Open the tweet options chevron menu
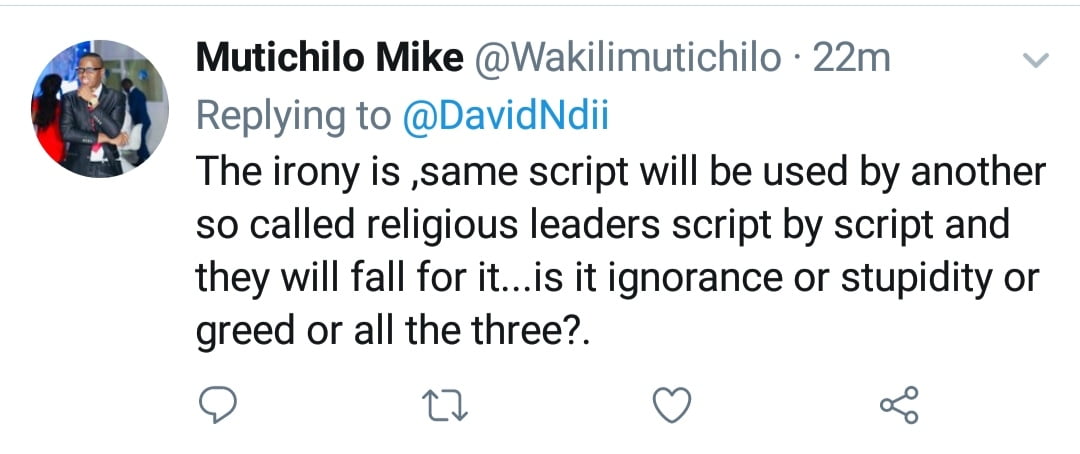Viewport: 1080px width, 454px height. pos(1038,61)
